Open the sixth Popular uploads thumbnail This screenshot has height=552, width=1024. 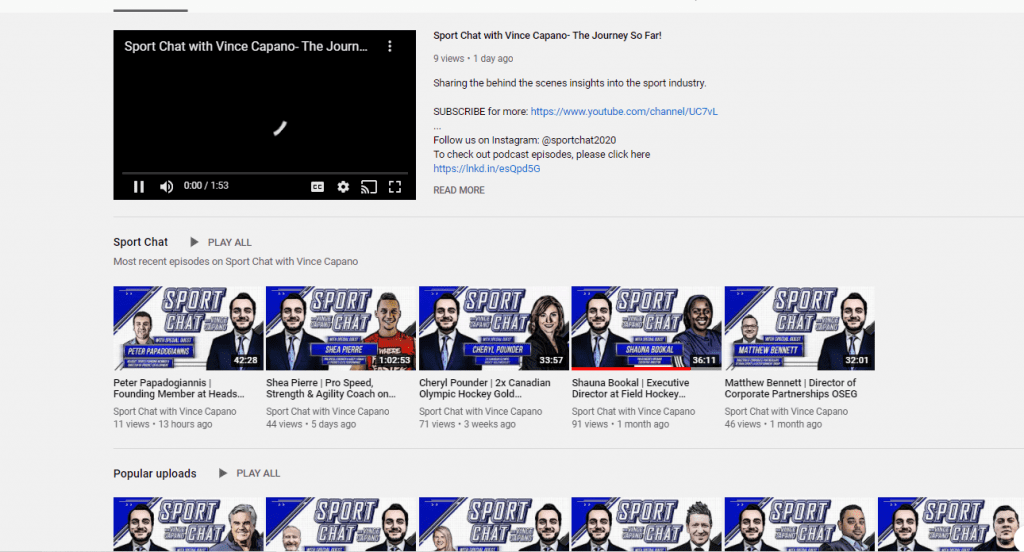951,525
